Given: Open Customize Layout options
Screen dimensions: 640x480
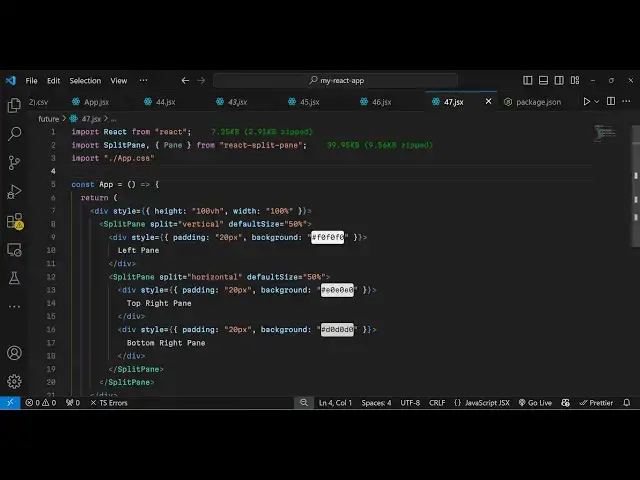Looking at the screenshot, I should pyautogui.click(x=575, y=80).
